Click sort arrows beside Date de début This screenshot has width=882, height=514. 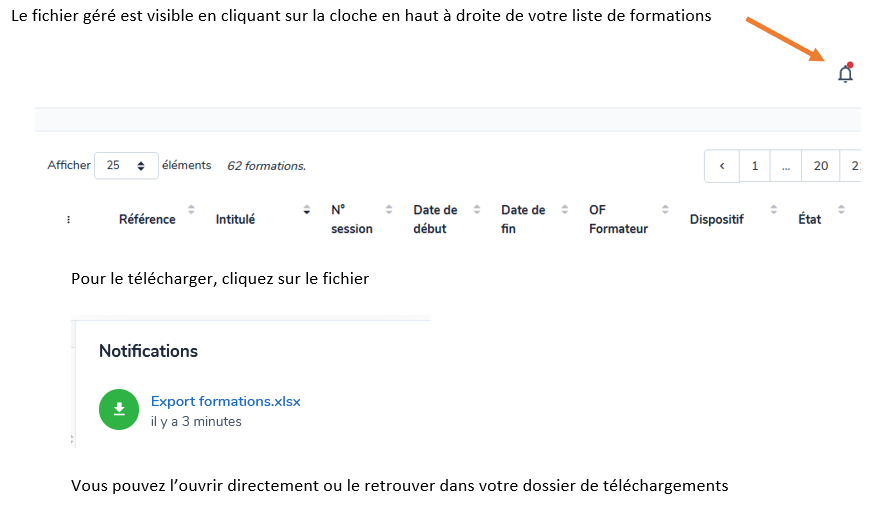476,210
